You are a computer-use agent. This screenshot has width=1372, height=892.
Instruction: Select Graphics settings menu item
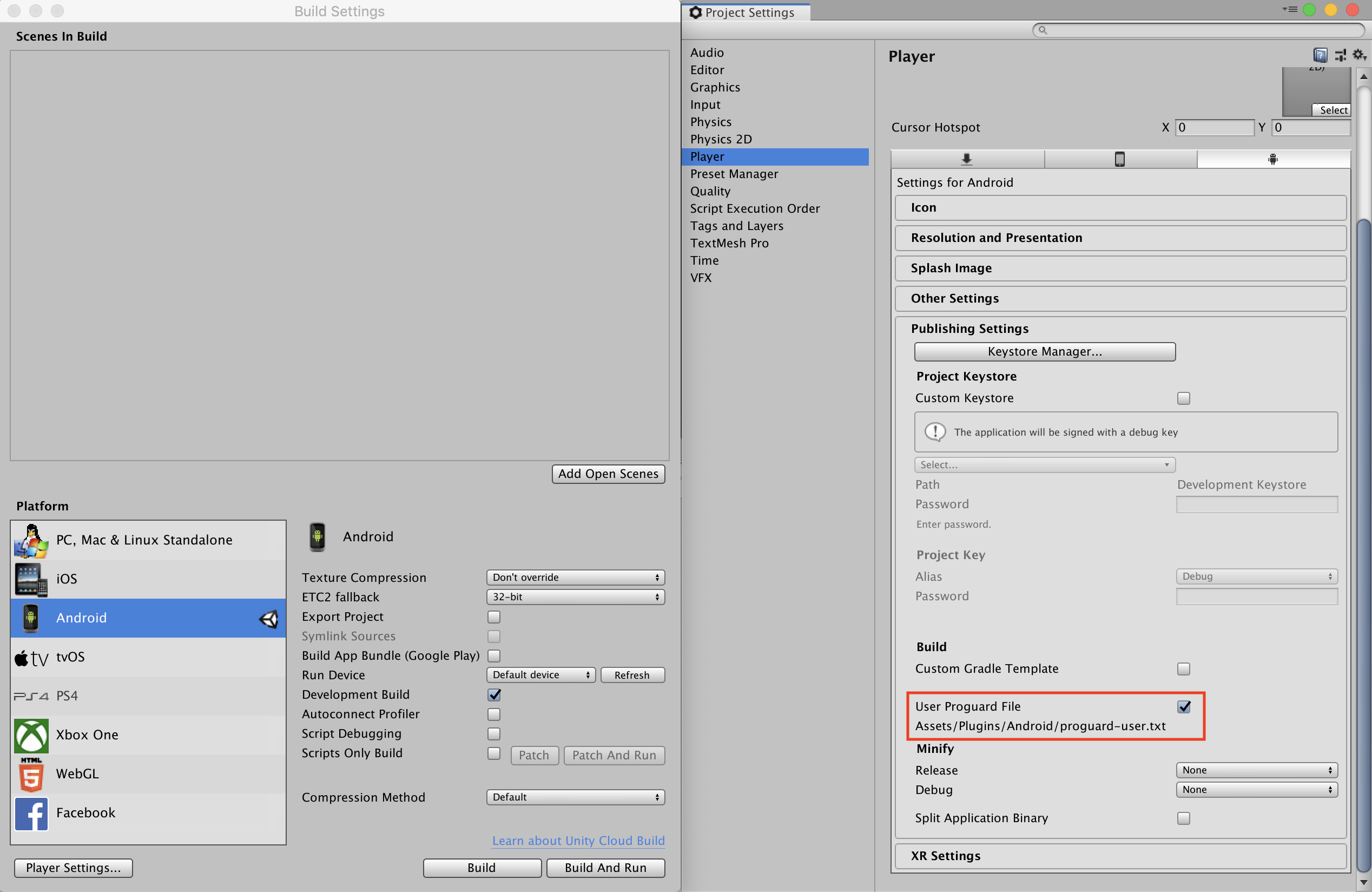coord(715,87)
